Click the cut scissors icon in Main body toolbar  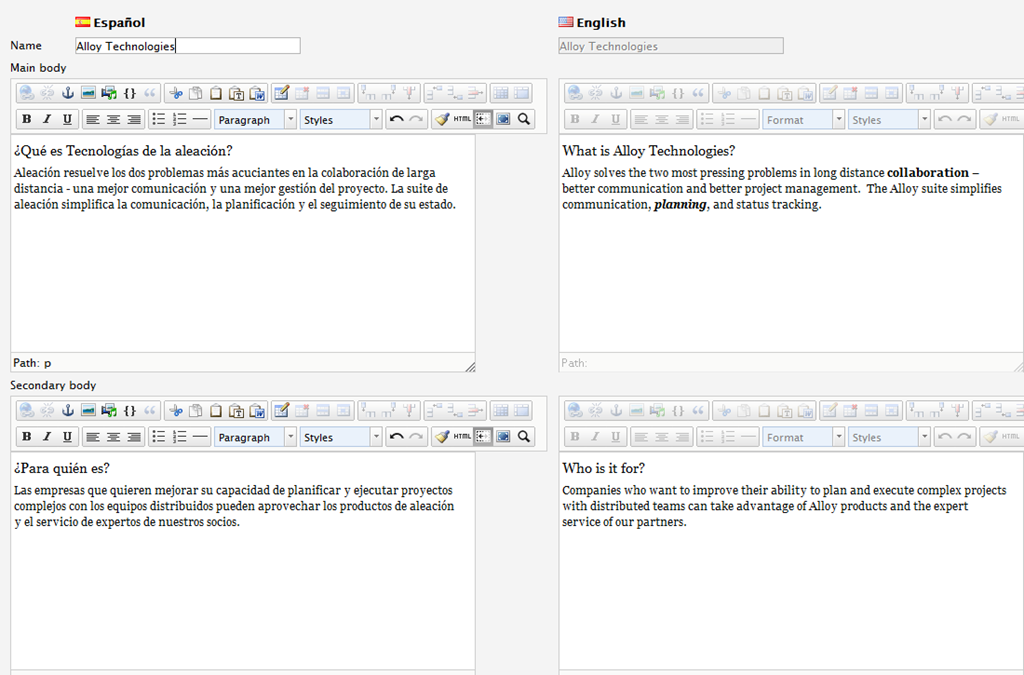176,93
